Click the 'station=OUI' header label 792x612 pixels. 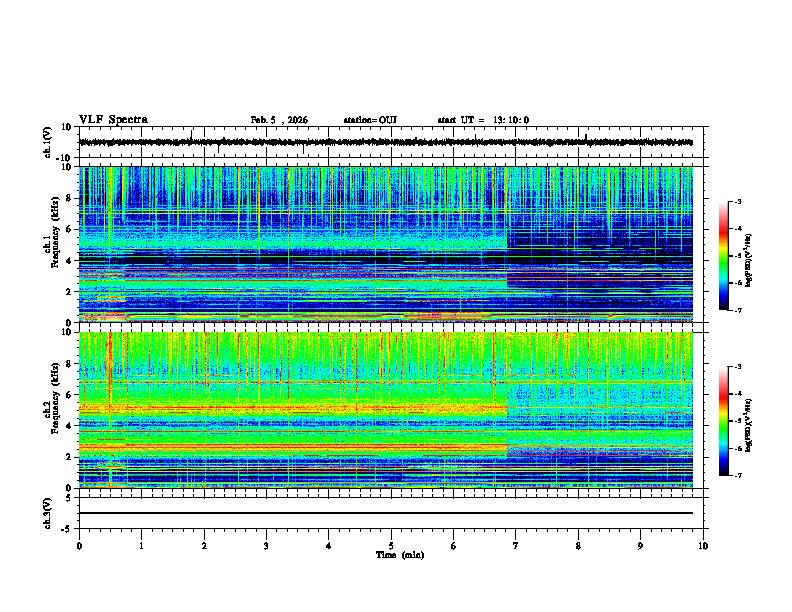click(x=370, y=120)
